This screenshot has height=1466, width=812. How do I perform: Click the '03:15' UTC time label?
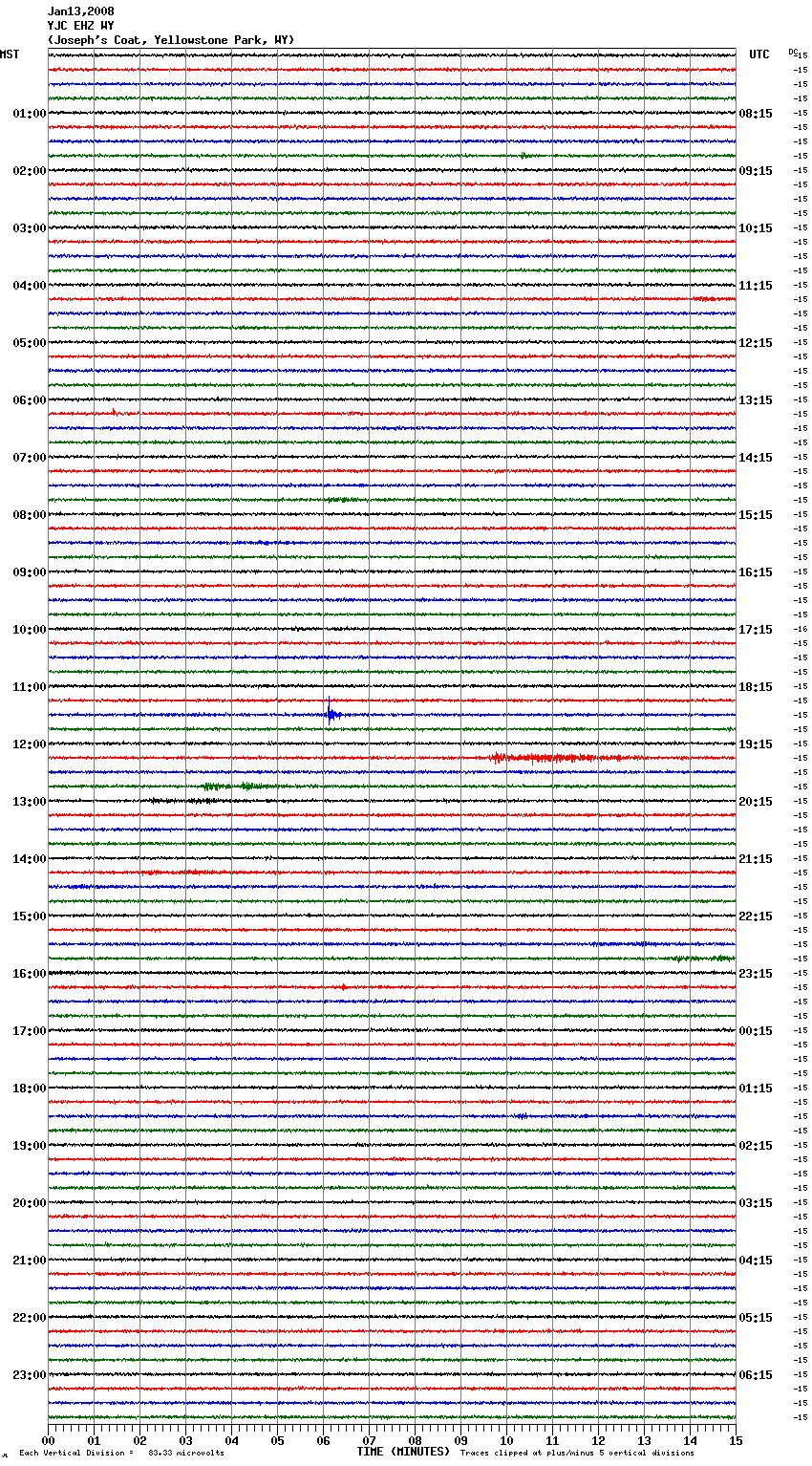756,1203
